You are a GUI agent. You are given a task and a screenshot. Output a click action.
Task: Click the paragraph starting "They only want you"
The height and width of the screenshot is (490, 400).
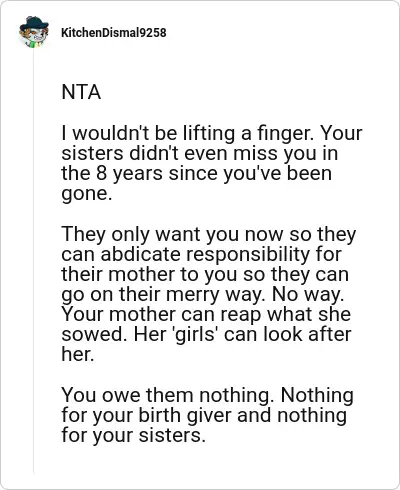(209, 294)
